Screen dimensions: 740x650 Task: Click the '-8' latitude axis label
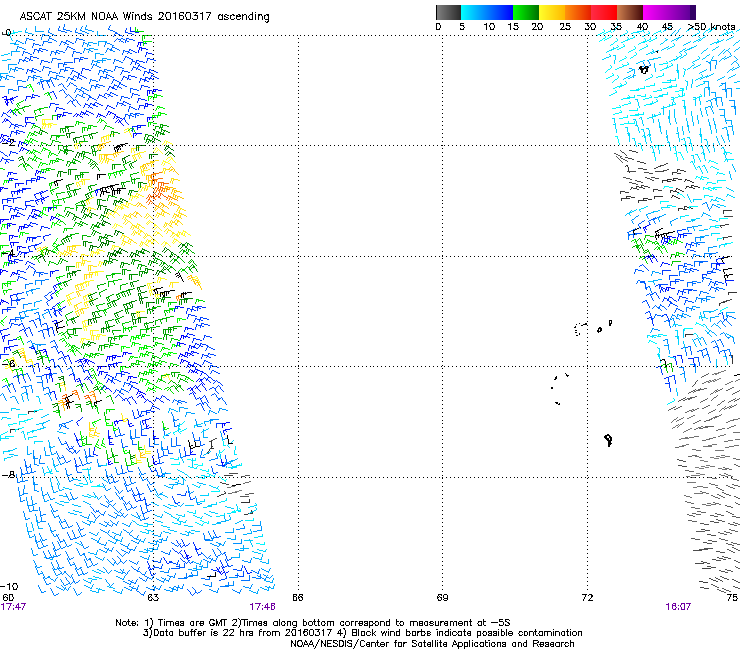(9, 474)
